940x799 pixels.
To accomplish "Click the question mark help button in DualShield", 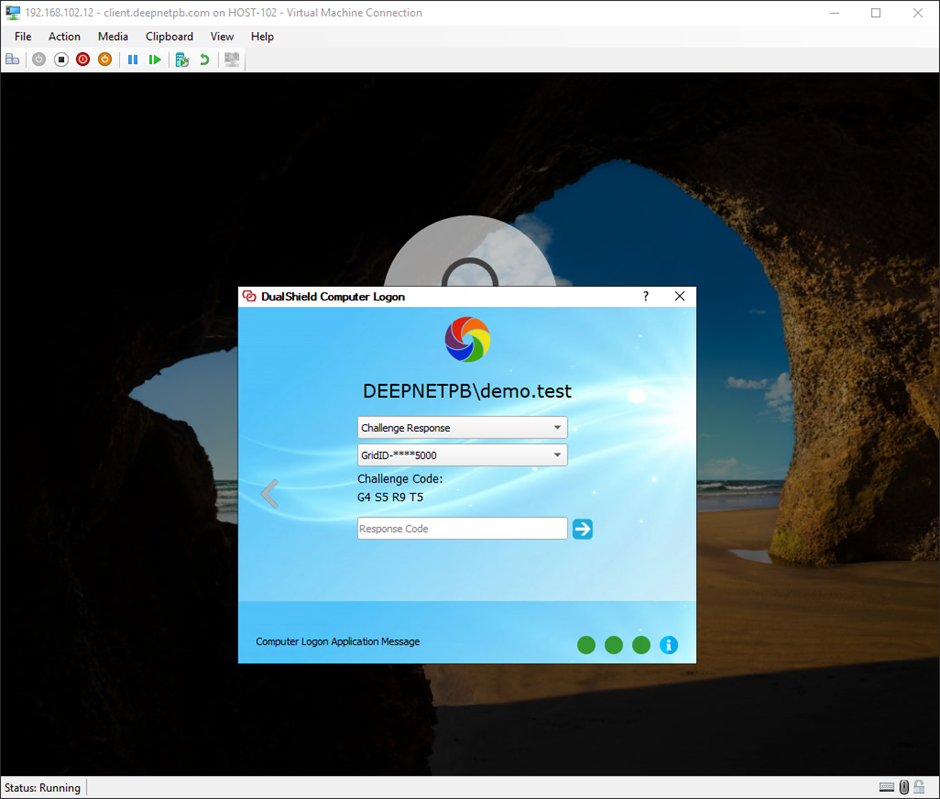I will point(646,297).
